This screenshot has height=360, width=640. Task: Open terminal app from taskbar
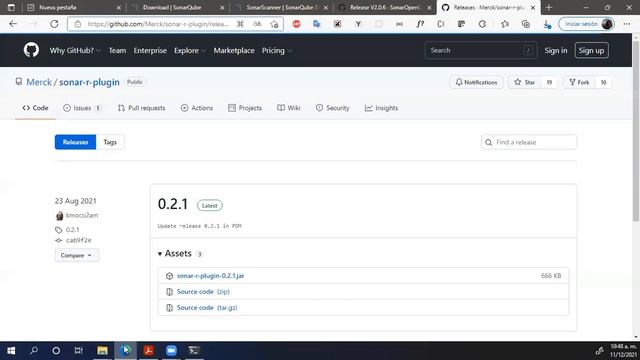(x=194, y=351)
